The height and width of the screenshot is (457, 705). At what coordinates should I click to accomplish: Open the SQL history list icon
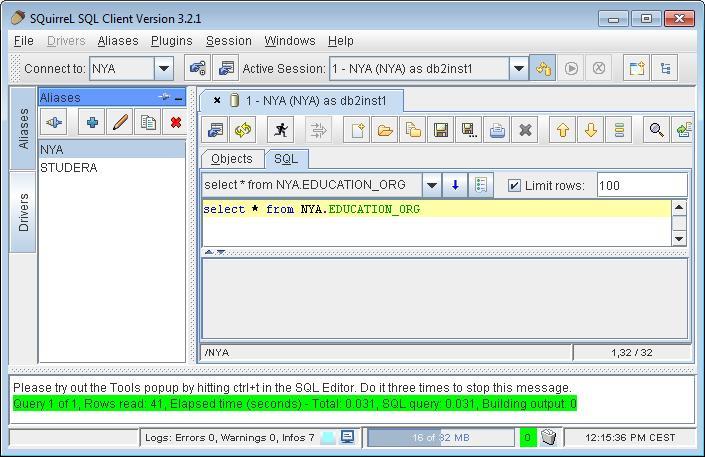[481, 185]
